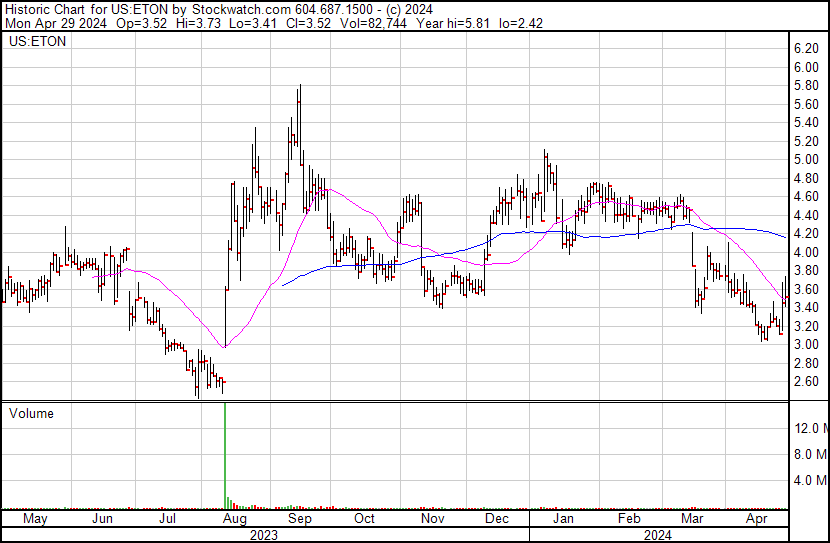
Task: Click the 2024 year label
Action: (x=658, y=535)
